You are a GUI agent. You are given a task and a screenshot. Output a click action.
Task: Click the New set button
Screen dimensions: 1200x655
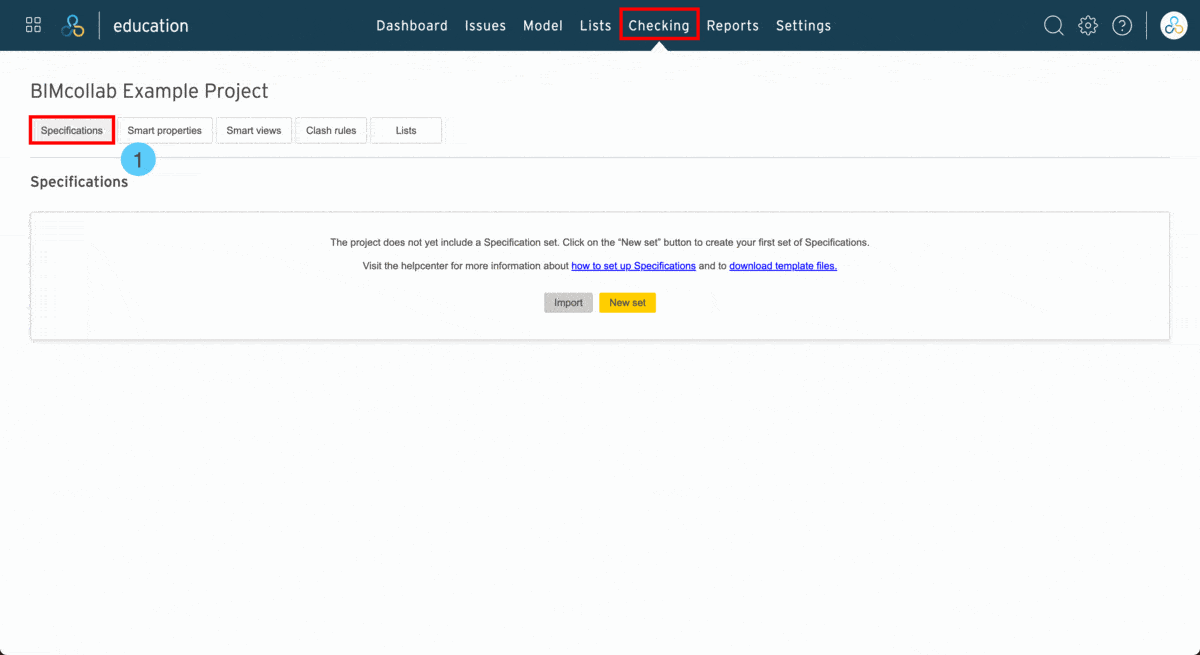coord(627,302)
